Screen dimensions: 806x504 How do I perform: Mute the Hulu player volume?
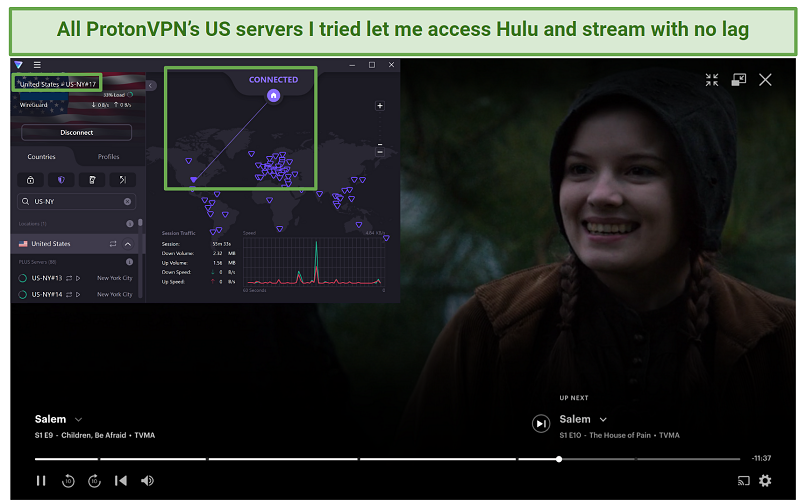pyautogui.click(x=148, y=481)
